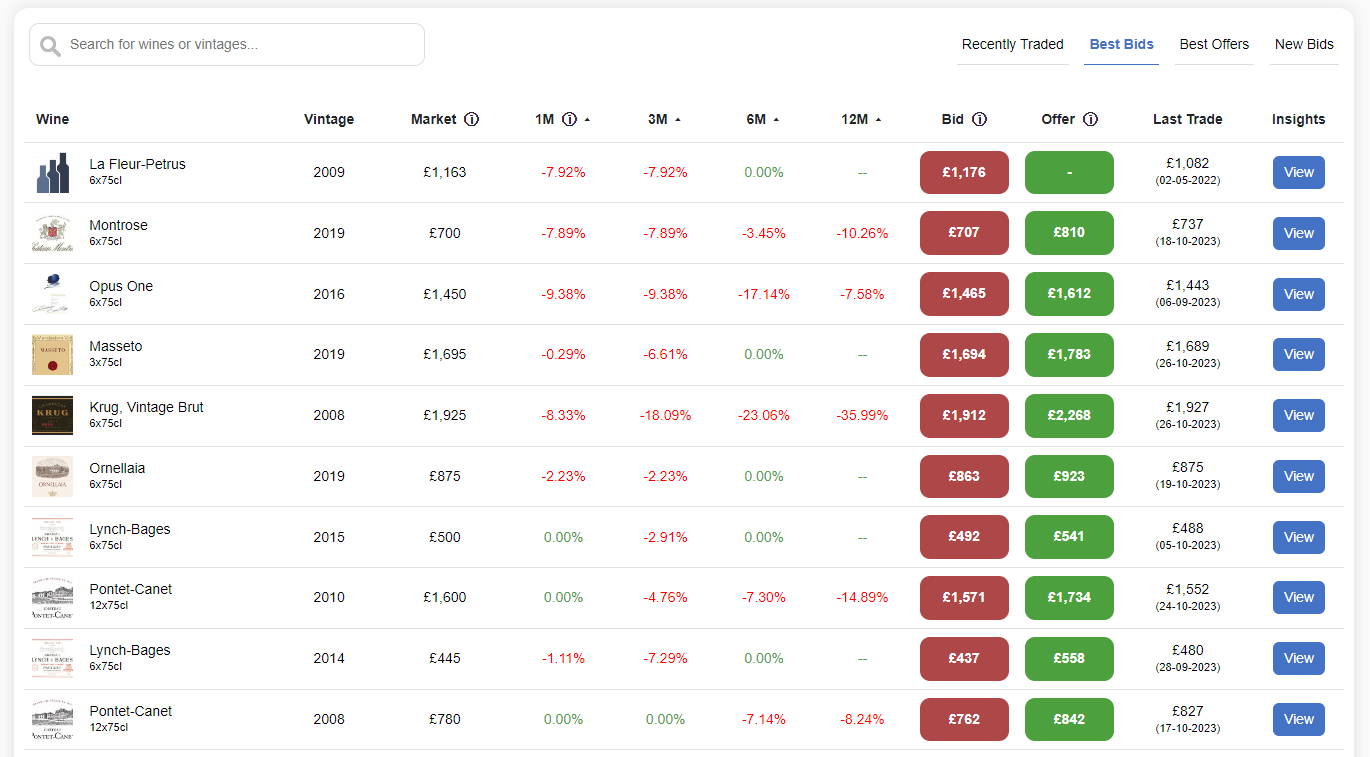This screenshot has height=757, width=1370.
Task: Open Pontet-Canet 2008 label thumbnail
Action: [53, 719]
